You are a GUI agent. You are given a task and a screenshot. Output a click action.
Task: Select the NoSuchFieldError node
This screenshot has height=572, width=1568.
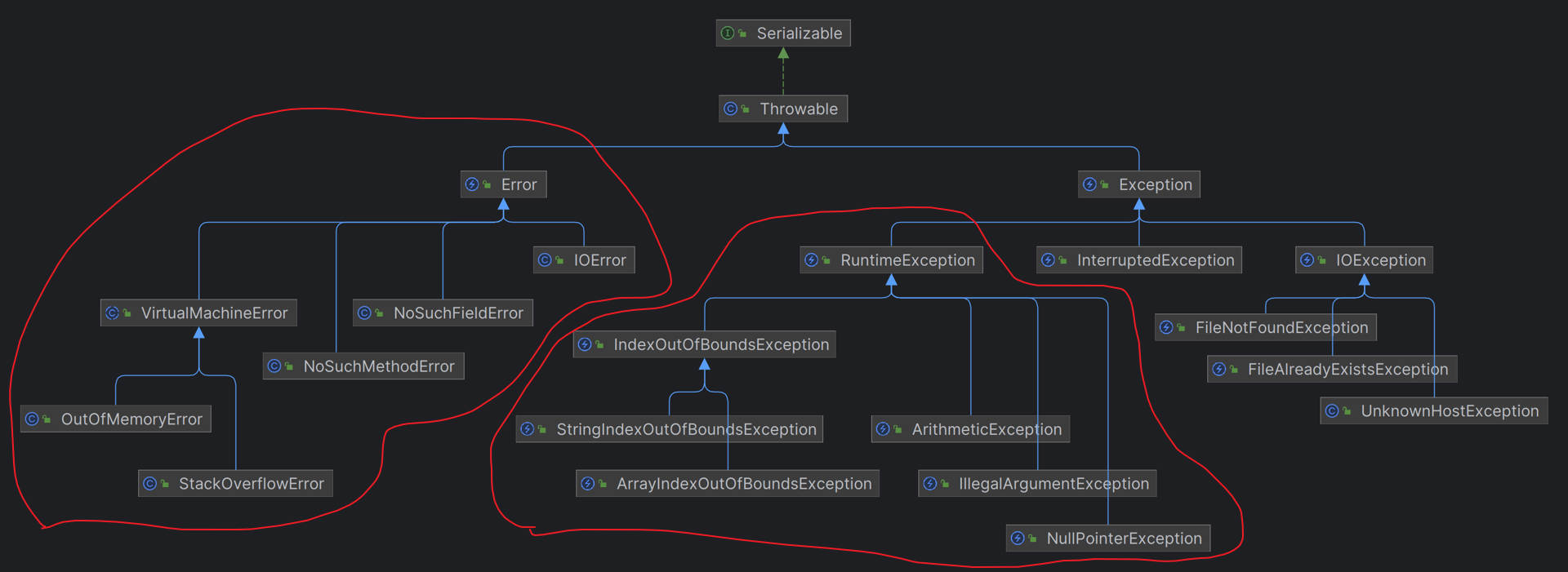click(443, 313)
